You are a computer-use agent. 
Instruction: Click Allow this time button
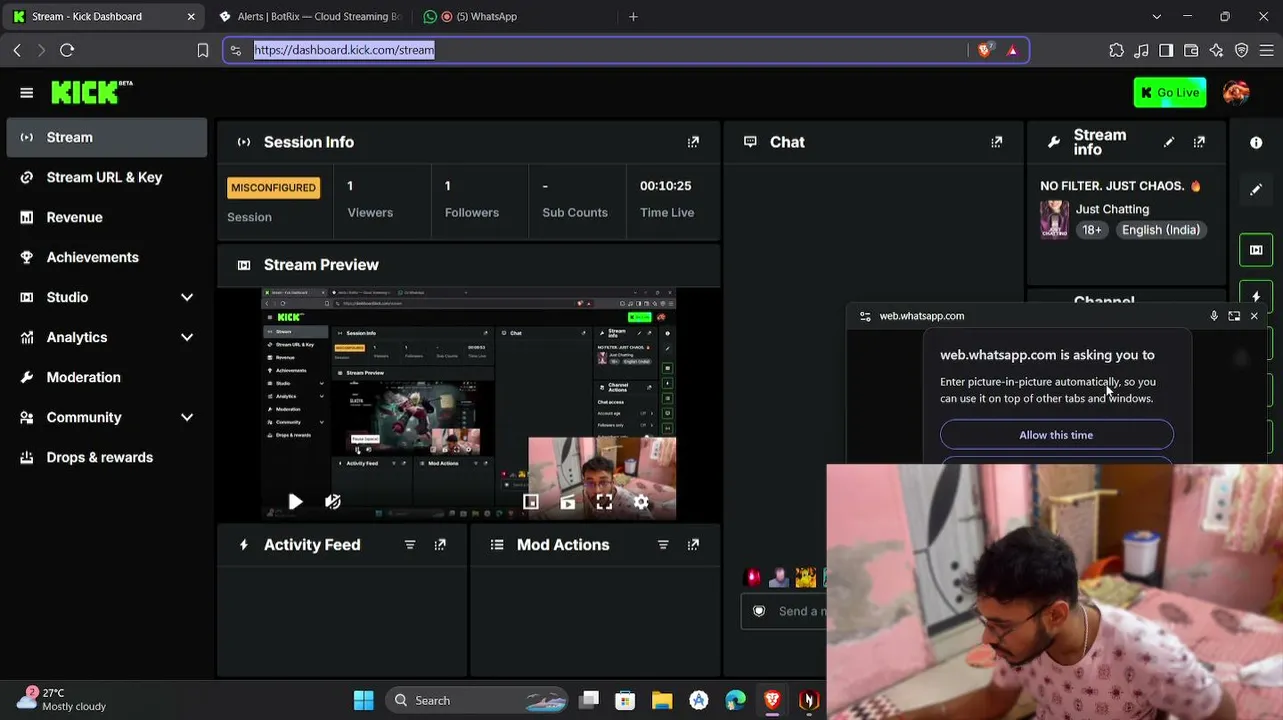point(1056,435)
